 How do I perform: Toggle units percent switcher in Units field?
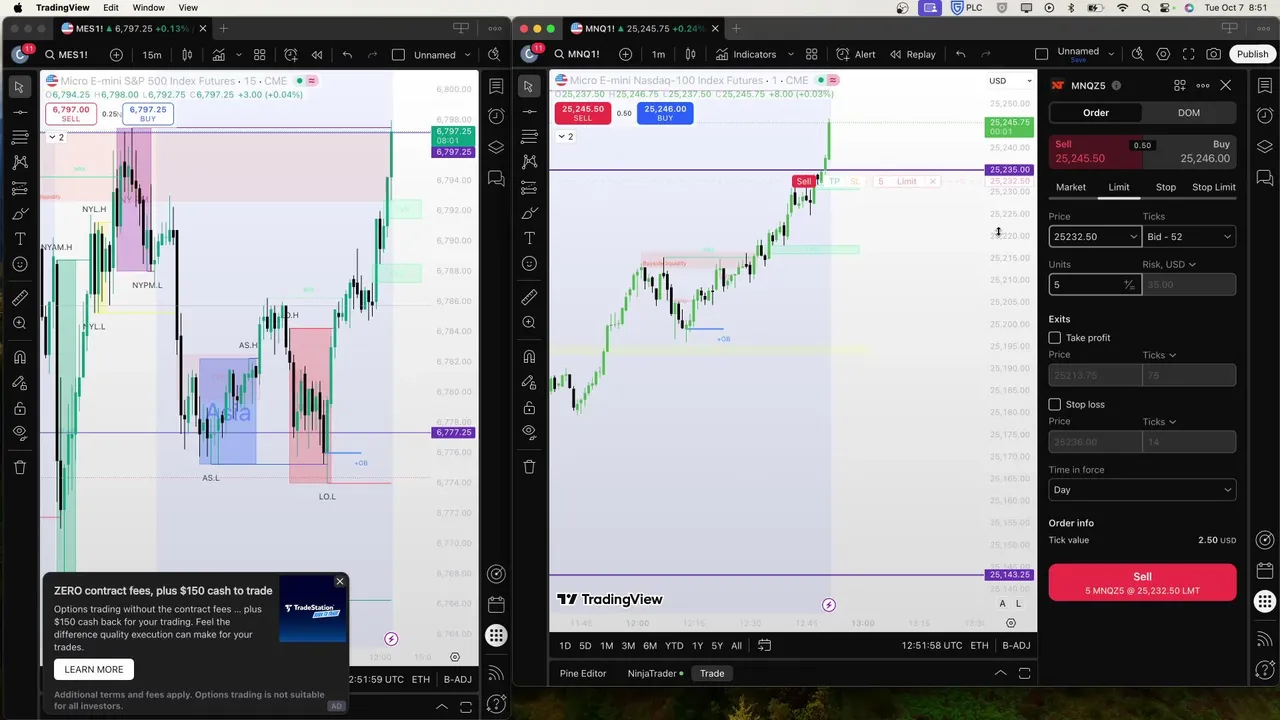point(1129,285)
